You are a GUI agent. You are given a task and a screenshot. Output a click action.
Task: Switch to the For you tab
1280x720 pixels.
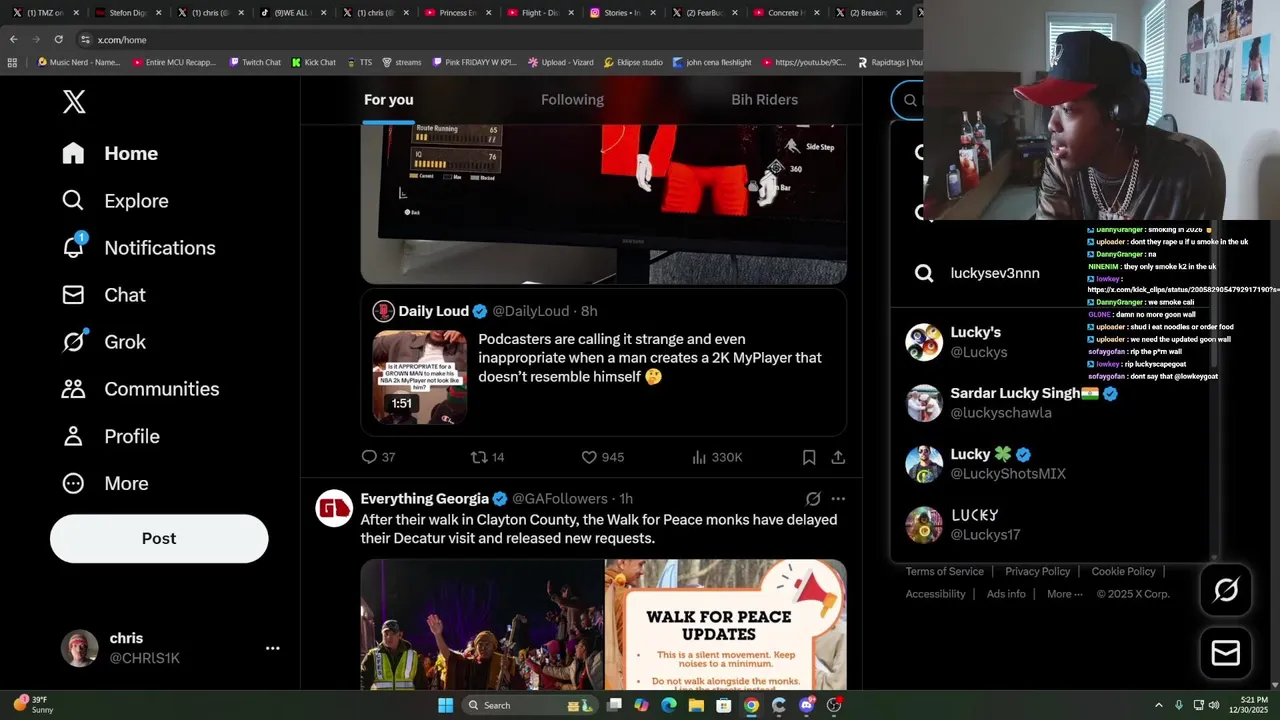point(388,100)
